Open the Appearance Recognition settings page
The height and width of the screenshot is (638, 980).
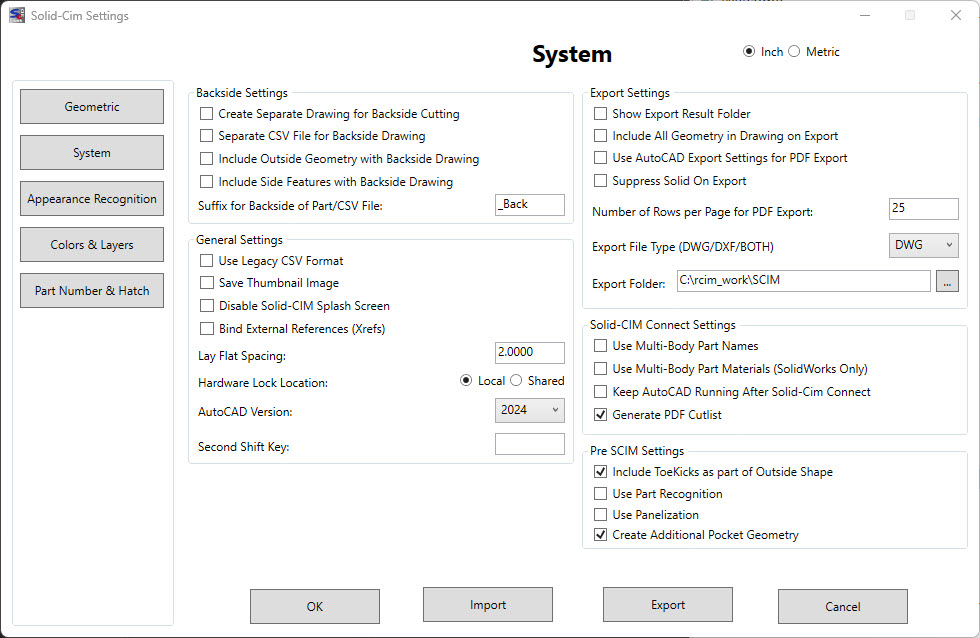92,199
